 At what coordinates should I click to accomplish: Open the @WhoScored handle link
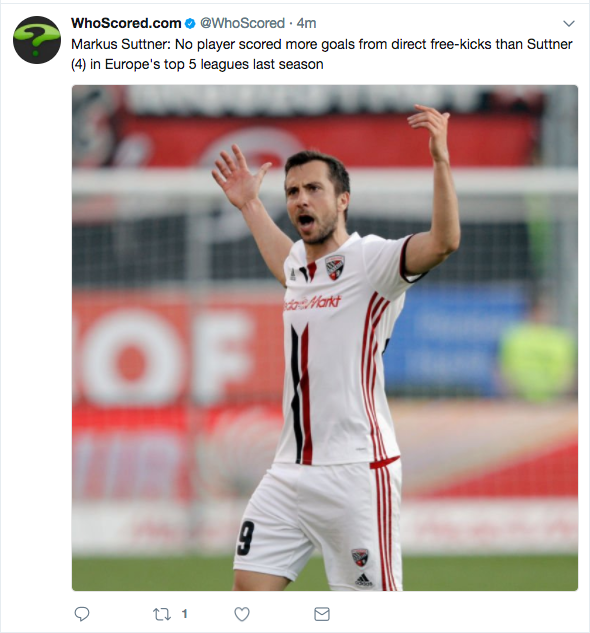click(x=242, y=23)
